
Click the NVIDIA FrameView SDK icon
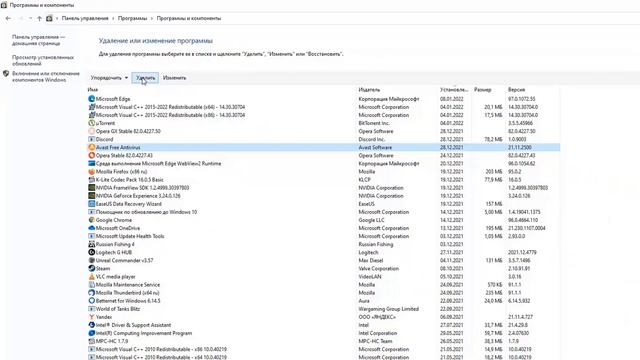[91, 188]
